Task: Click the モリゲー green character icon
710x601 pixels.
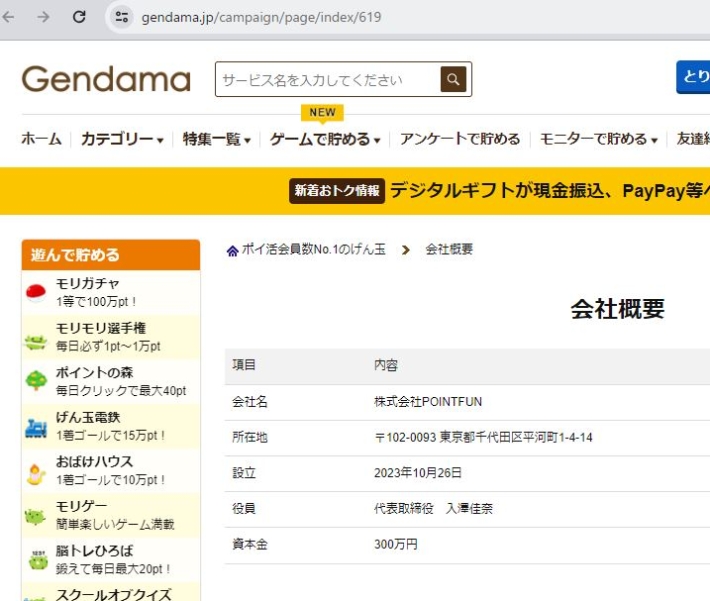Action: pyautogui.click(x=35, y=517)
